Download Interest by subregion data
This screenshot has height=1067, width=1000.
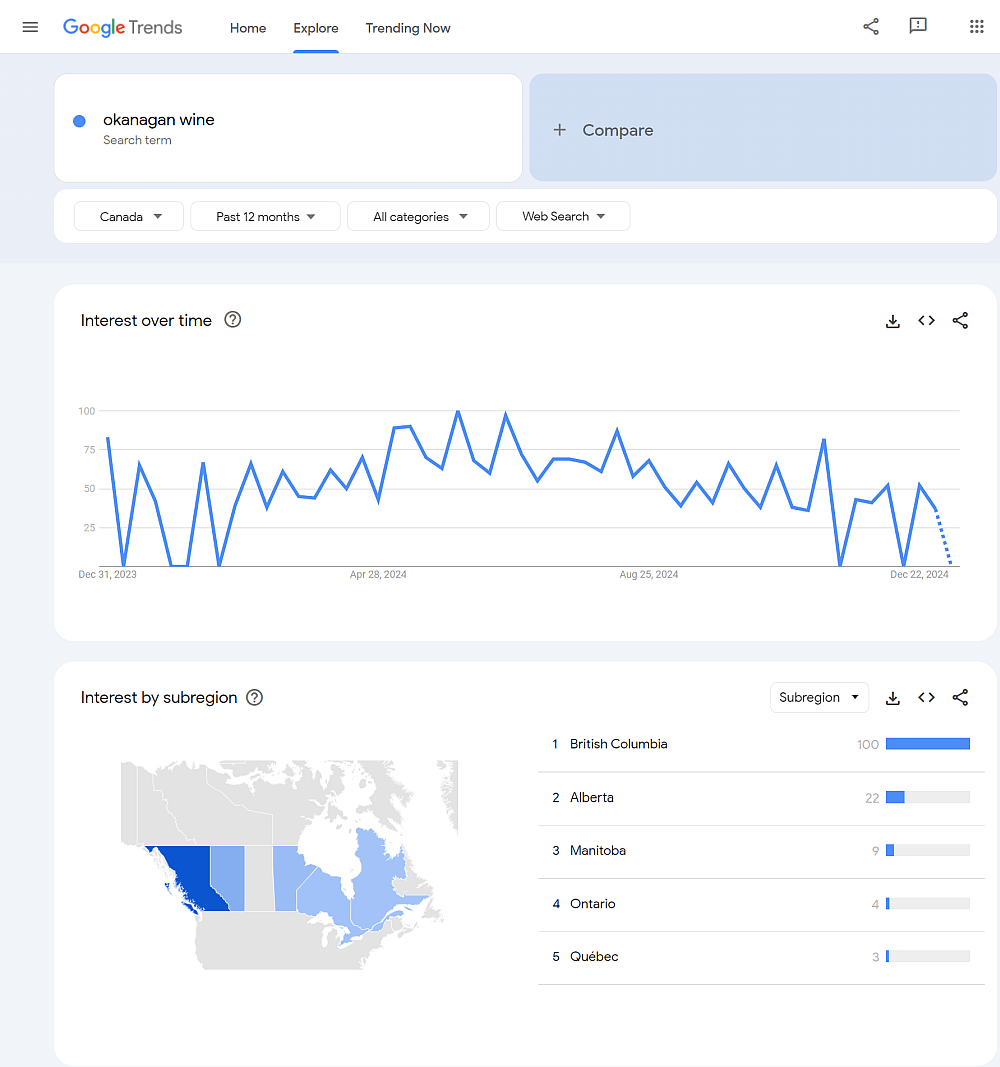coord(893,698)
